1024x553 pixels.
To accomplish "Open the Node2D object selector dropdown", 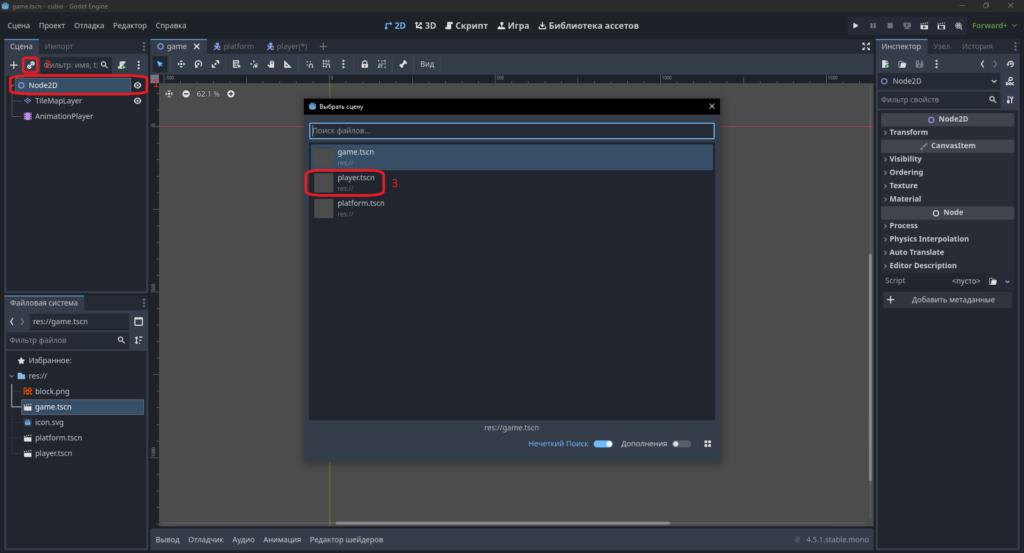I will click(x=939, y=81).
